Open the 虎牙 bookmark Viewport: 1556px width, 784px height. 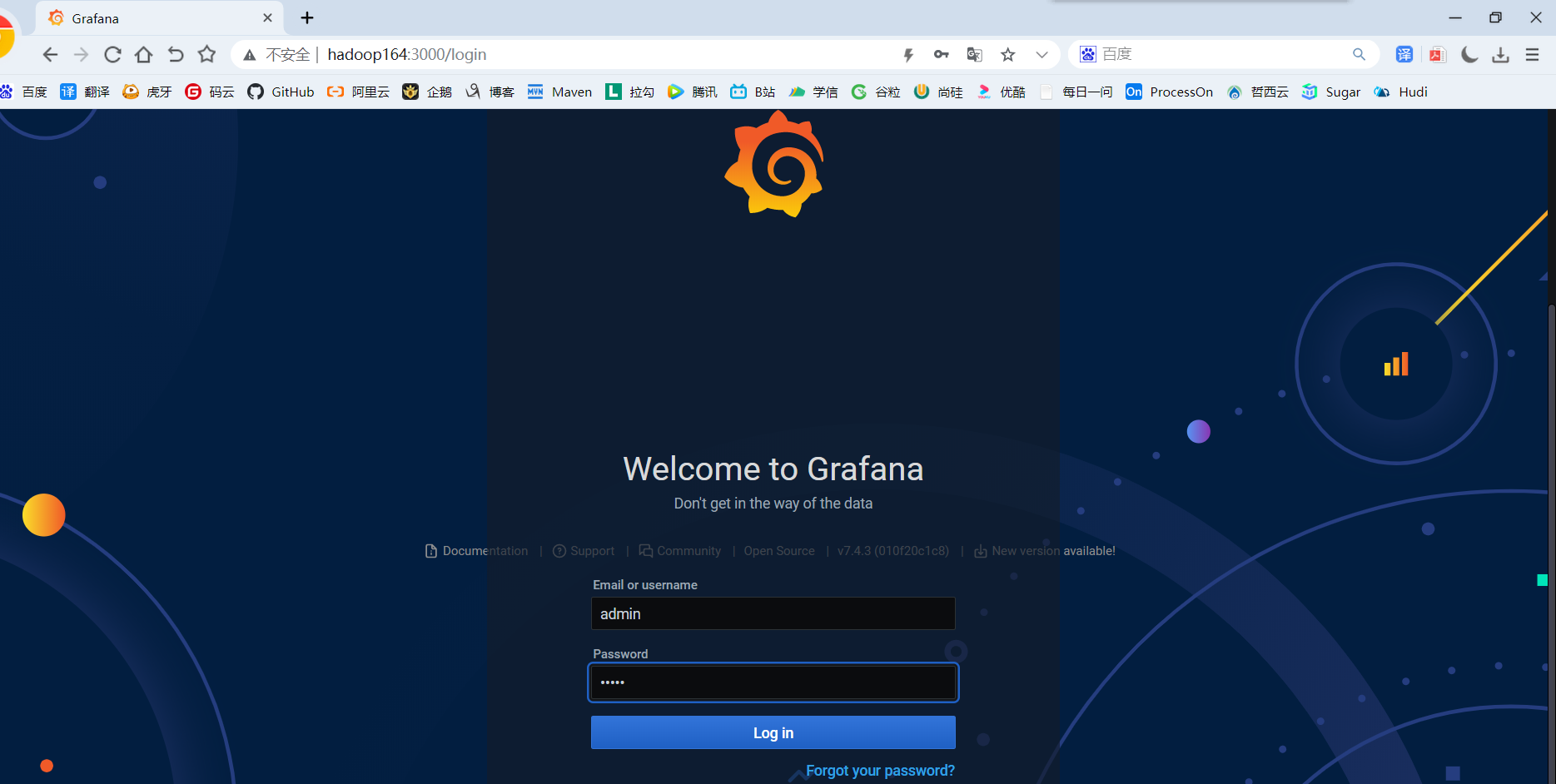147,92
